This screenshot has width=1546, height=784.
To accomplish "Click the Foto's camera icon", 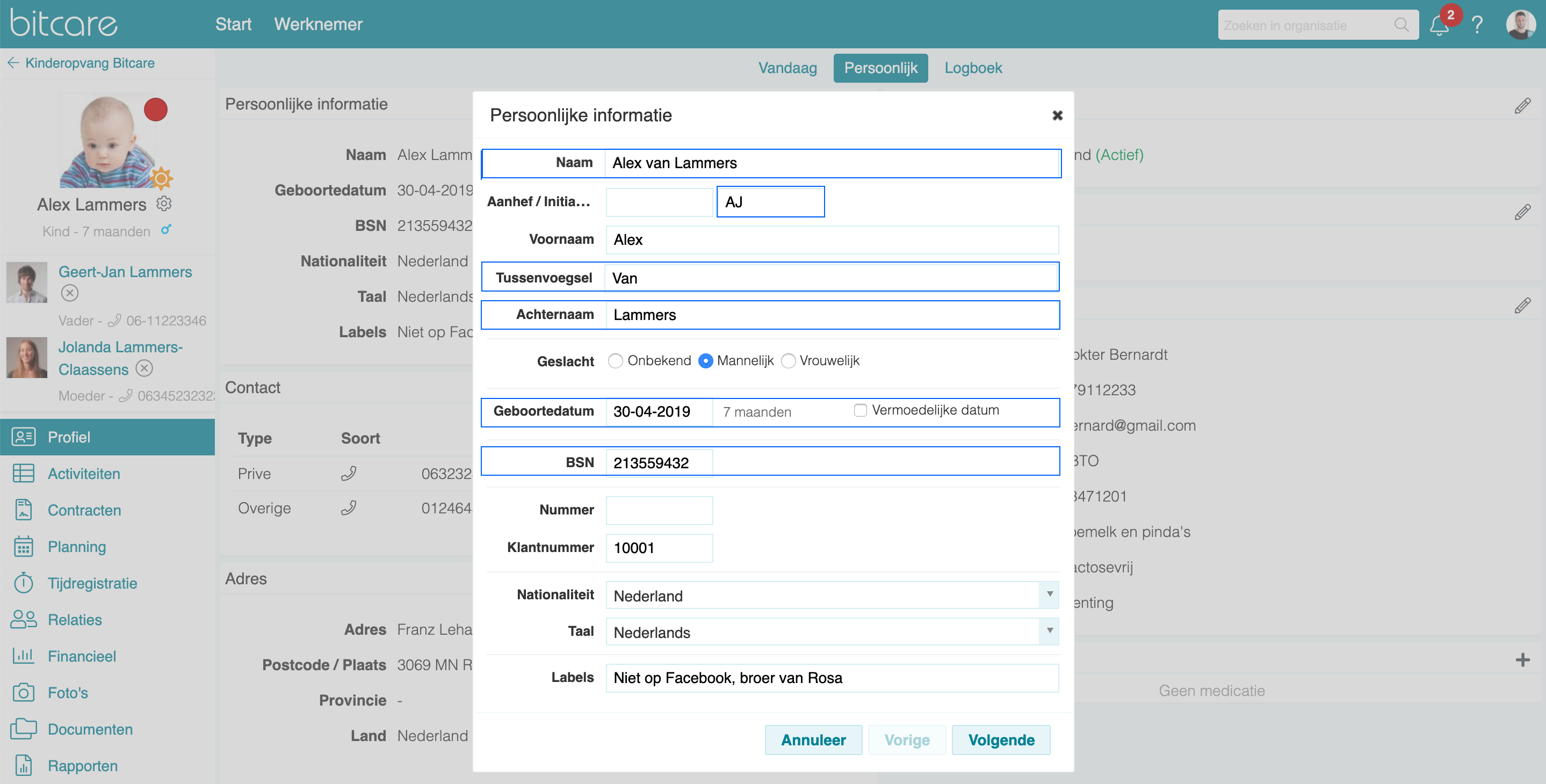I will (24, 692).
